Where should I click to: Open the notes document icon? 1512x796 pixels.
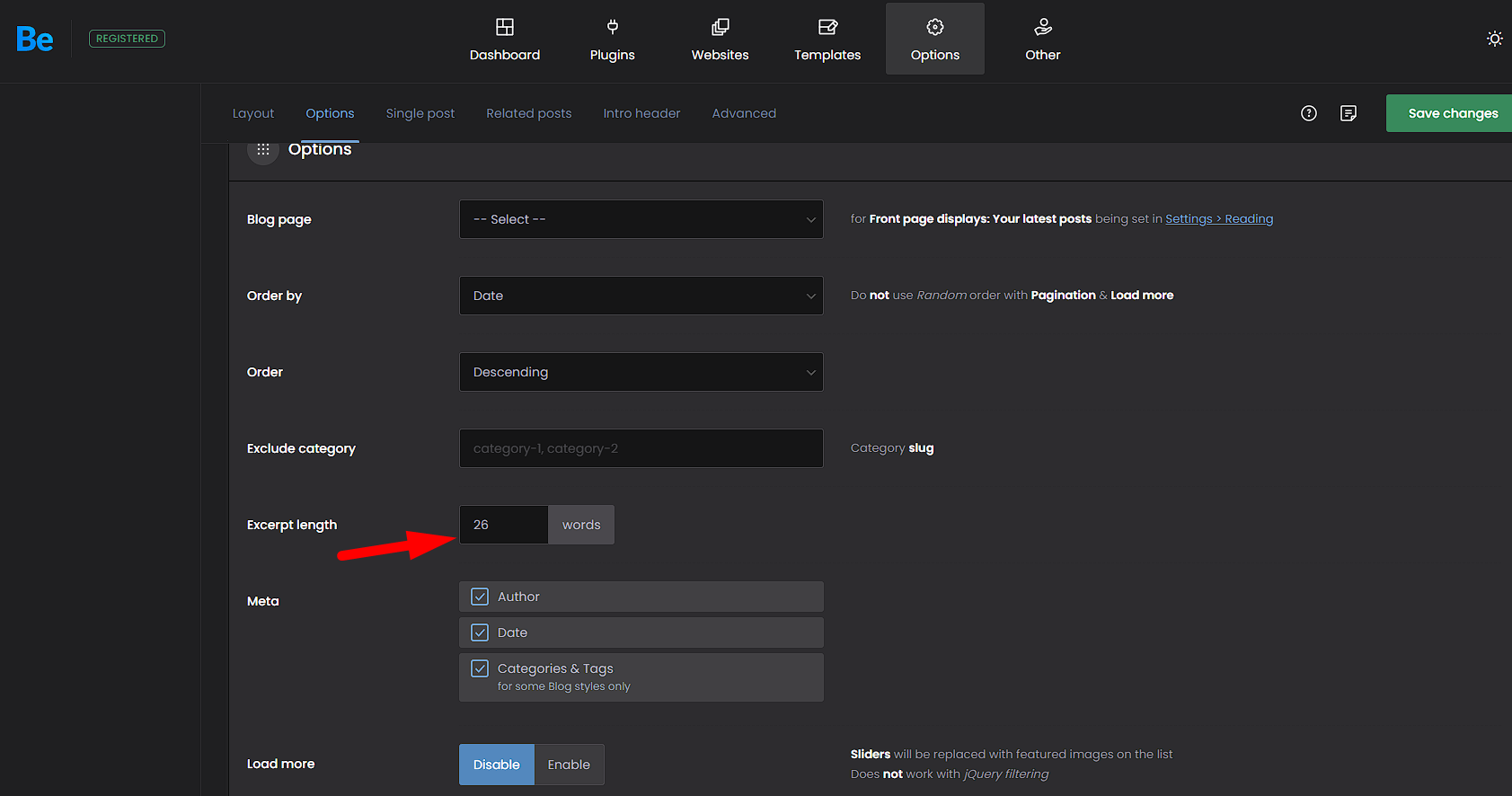1348,113
